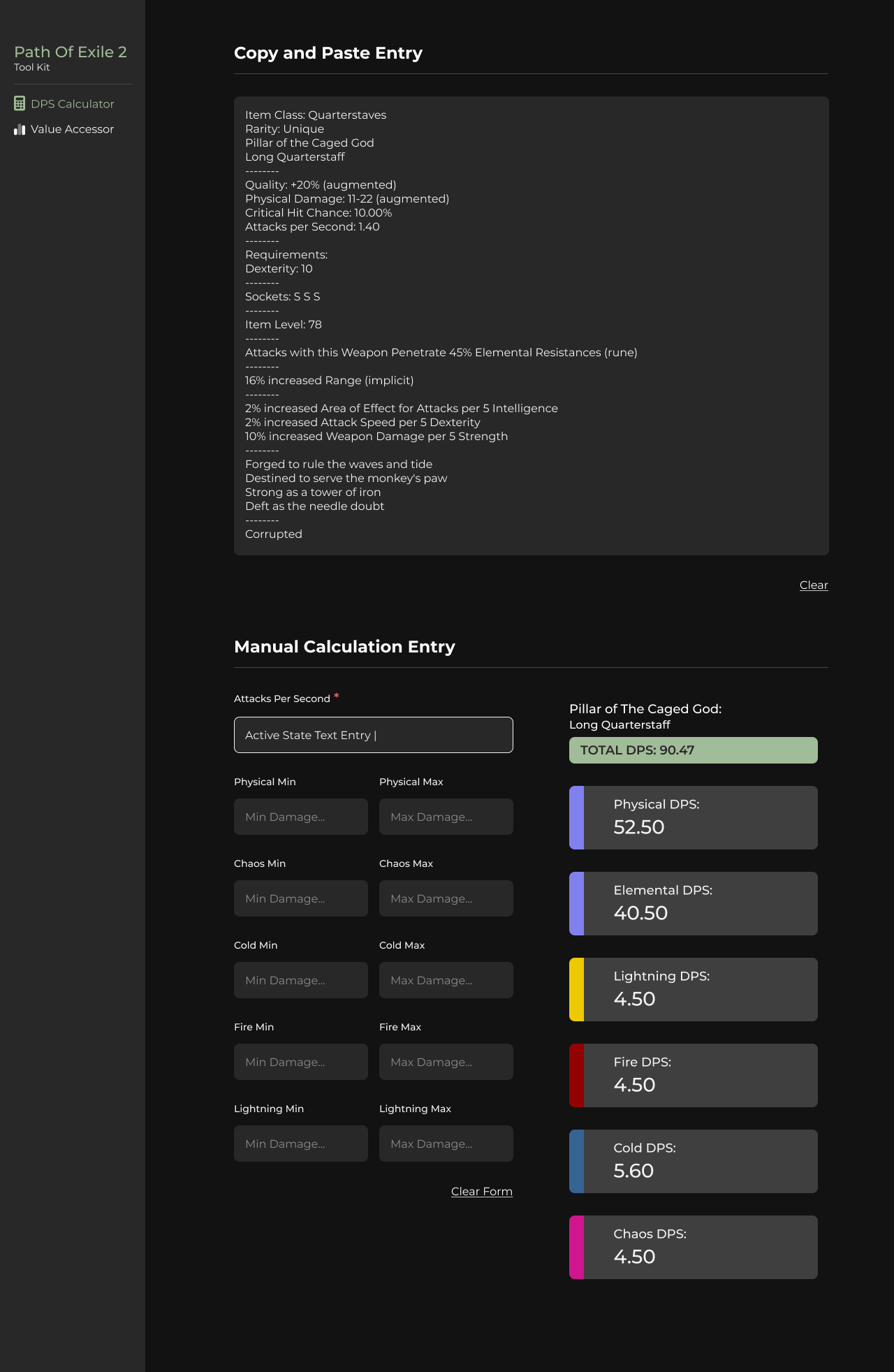Click inside the pasted item text area
Screen dimensions: 894x1372
coord(532,326)
